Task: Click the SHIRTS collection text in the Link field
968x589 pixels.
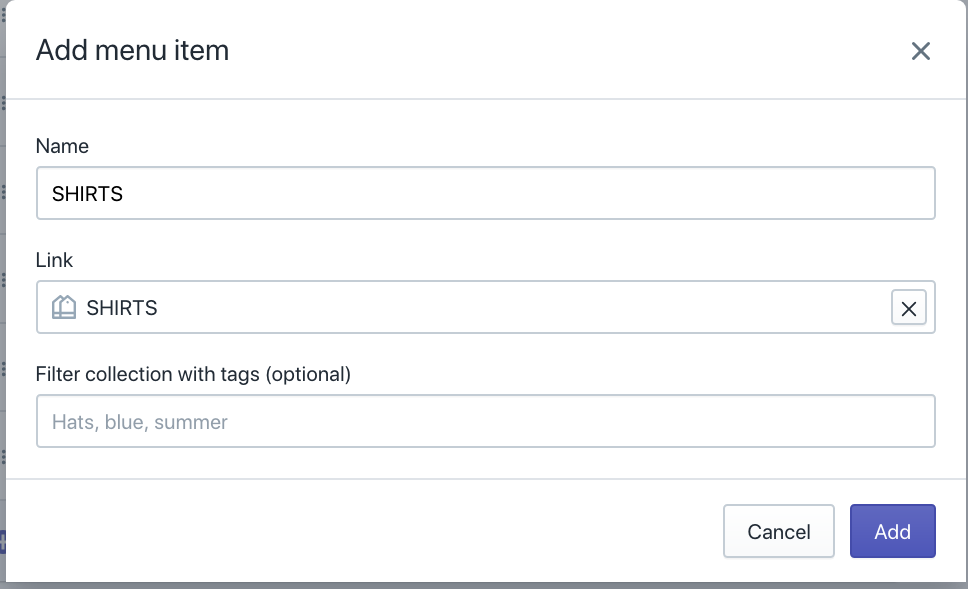Action: (122, 308)
